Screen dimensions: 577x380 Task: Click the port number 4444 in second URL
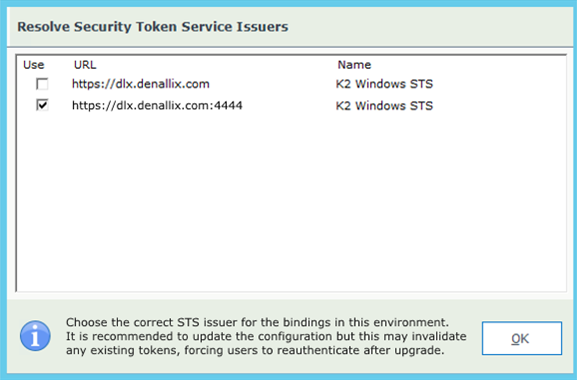[228, 106]
